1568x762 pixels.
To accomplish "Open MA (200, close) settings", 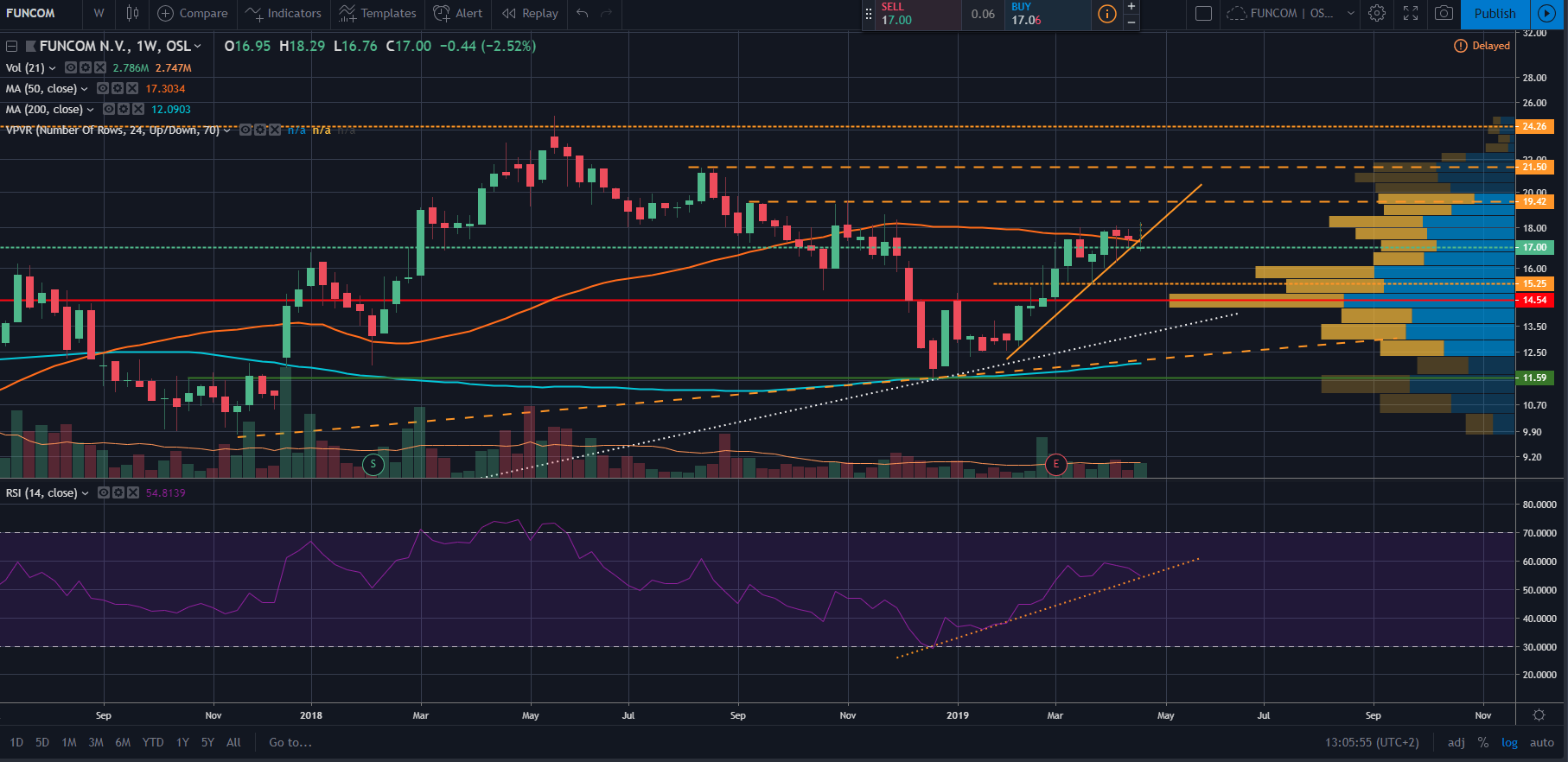I will pyautogui.click(x=124, y=109).
